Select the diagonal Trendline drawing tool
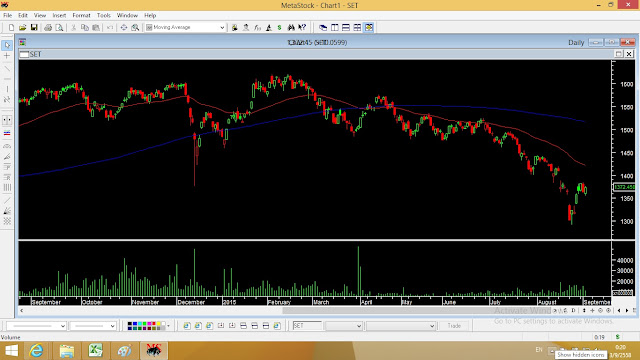 click(x=7, y=68)
